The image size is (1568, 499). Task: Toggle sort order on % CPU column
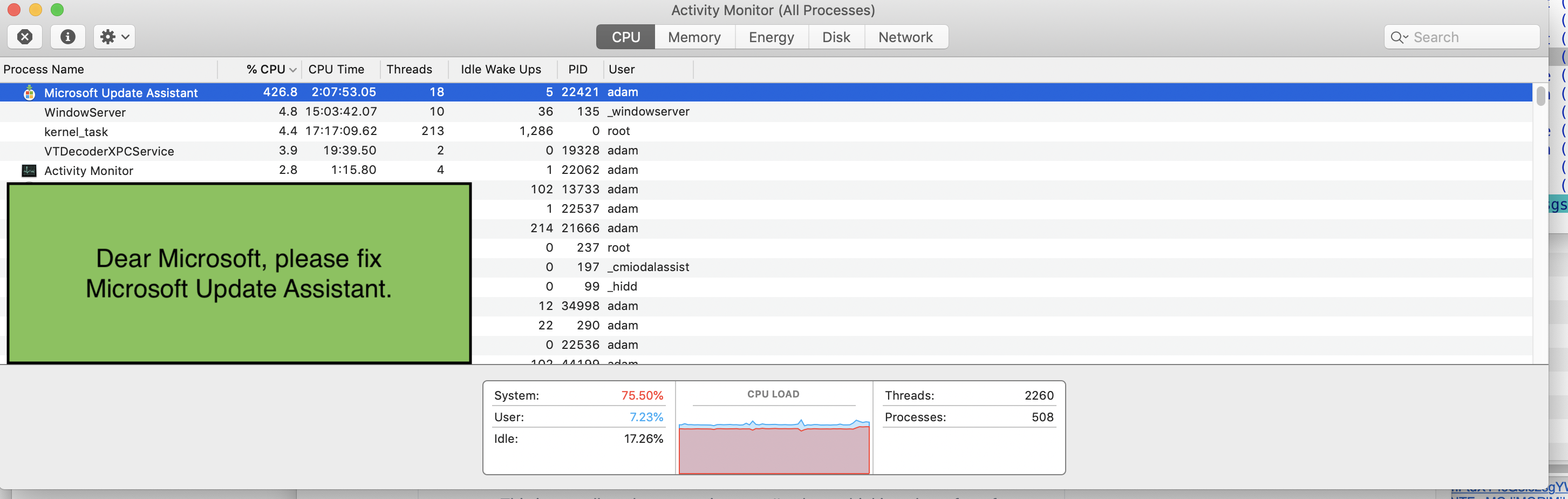(260, 70)
